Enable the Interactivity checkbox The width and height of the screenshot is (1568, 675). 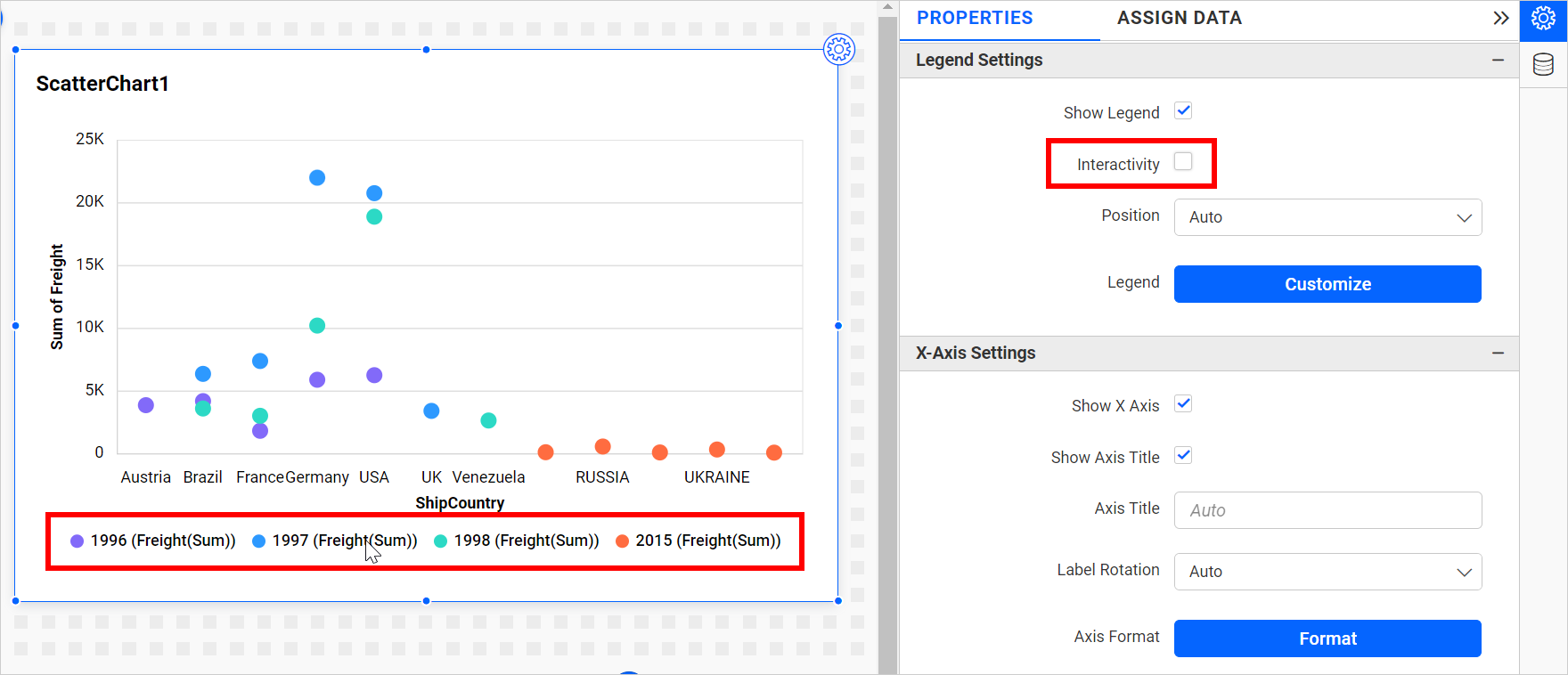[x=1183, y=161]
